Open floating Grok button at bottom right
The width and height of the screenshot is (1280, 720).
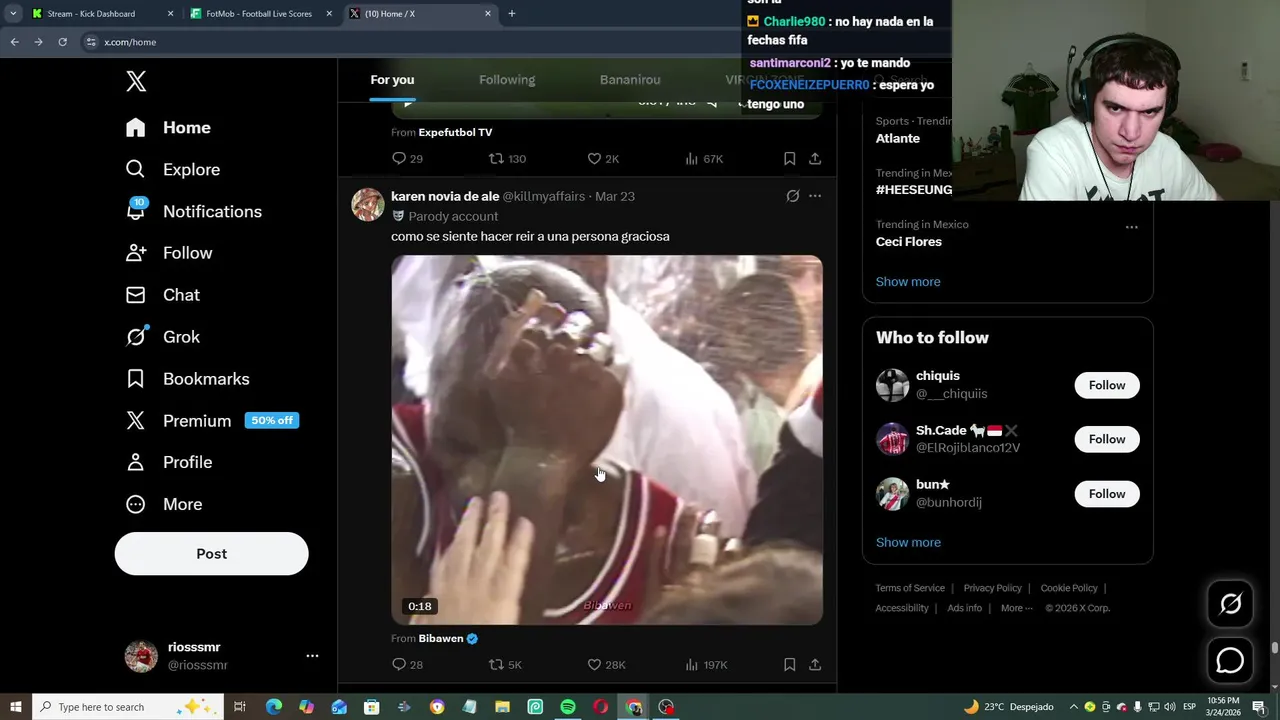(1230, 604)
